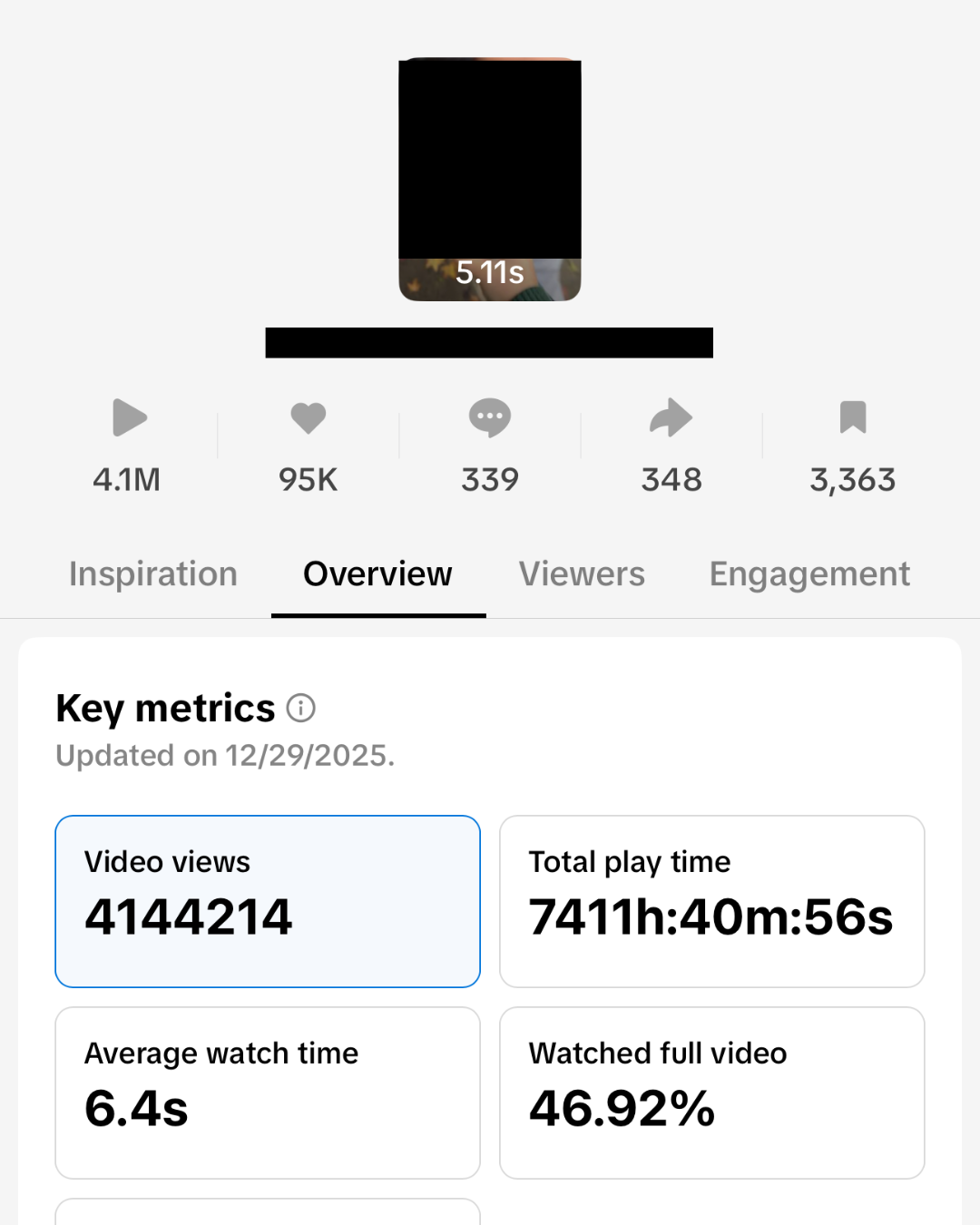Open the video thumbnail preview
980x1225 pixels.
[x=490, y=163]
